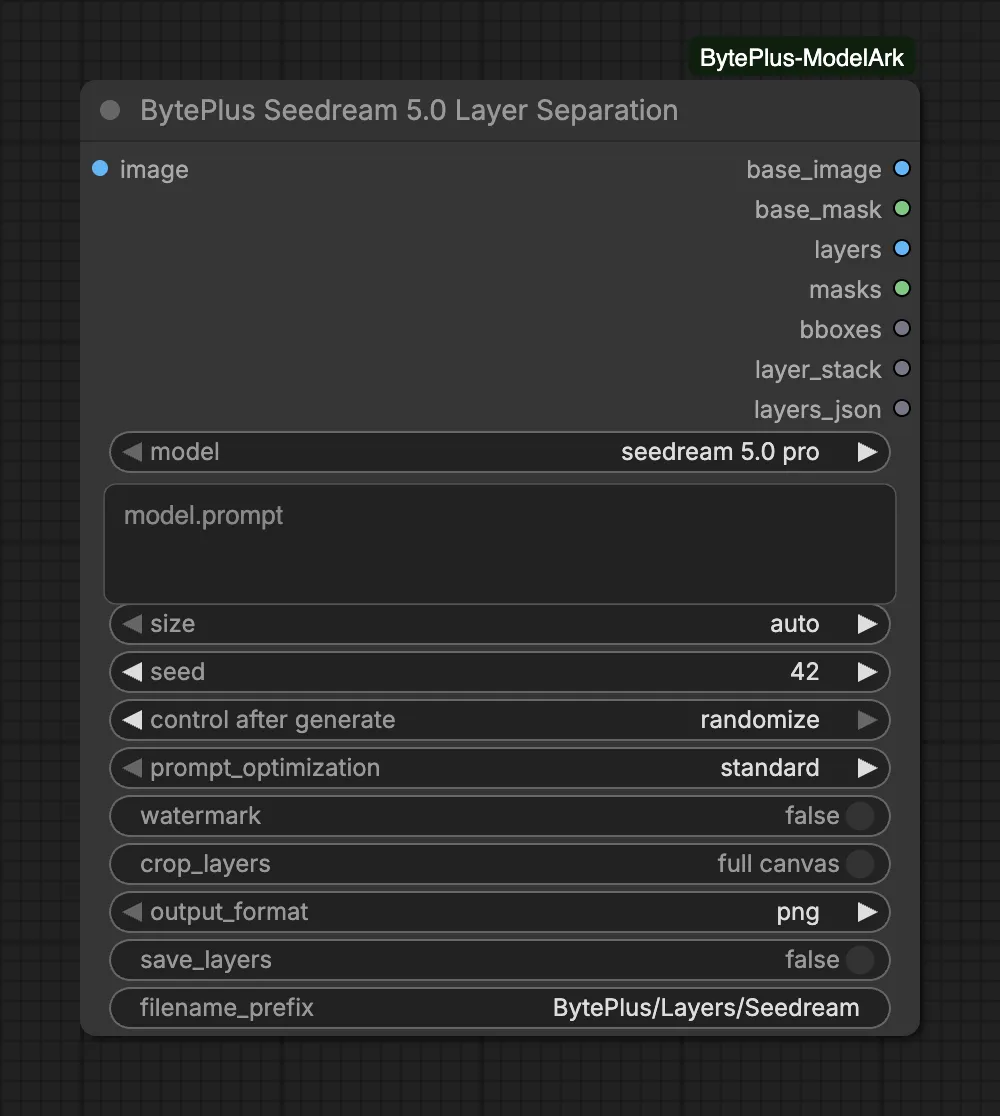Click the next size option arrow
The image size is (1000, 1116).
[867, 624]
